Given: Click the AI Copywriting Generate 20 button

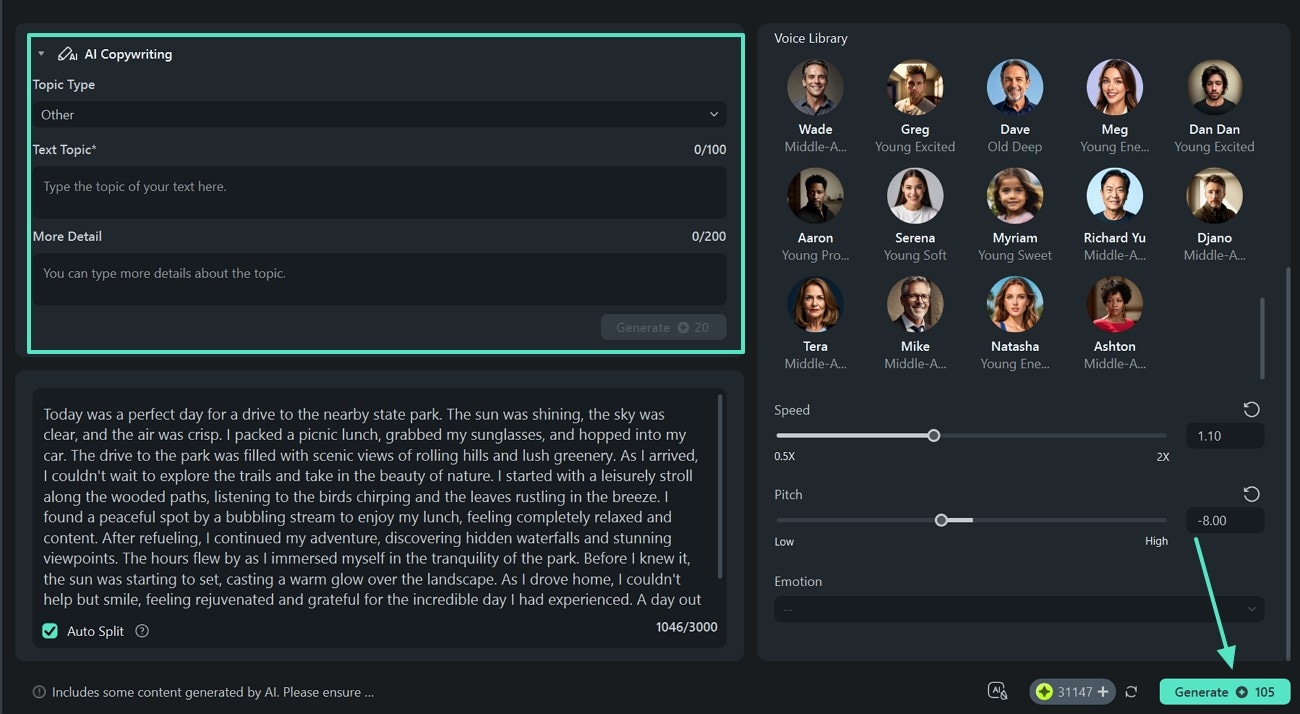Looking at the screenshot, I should [663, 328].
